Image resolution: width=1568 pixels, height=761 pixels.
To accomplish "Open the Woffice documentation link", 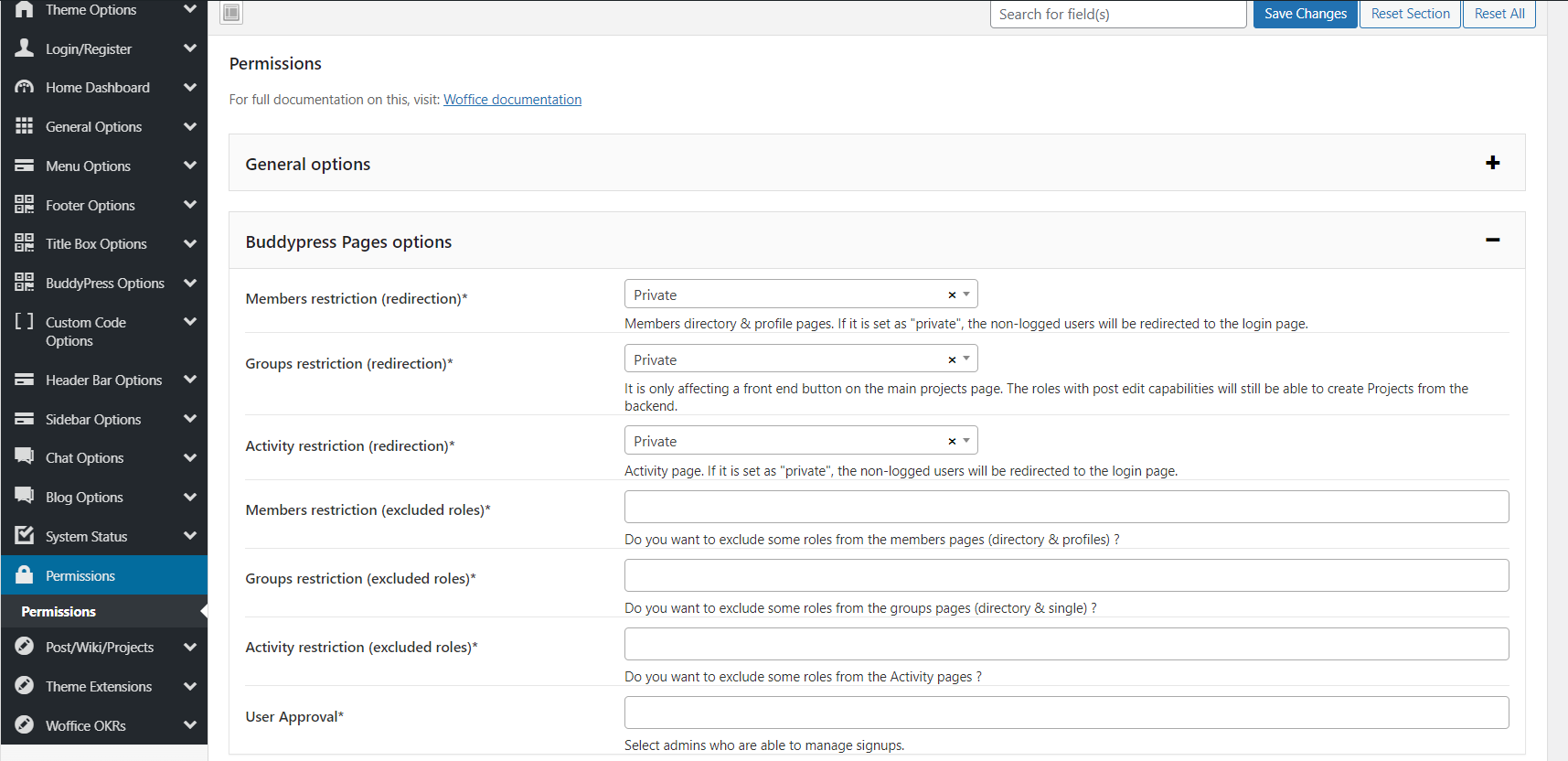I will (512, 100).
